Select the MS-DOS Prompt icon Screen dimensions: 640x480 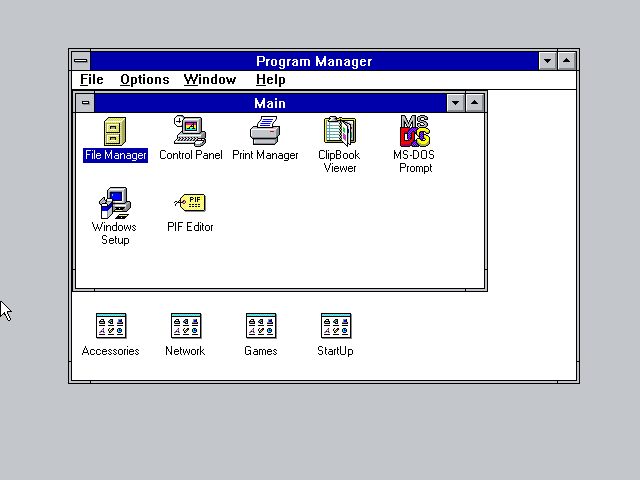point(415,131)
